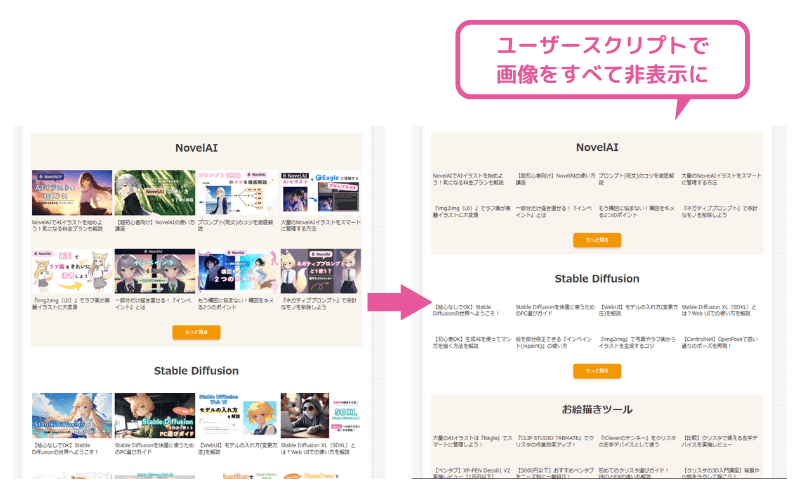Click '初めてのクリスタ選びガイド！' link

[634, 473]
